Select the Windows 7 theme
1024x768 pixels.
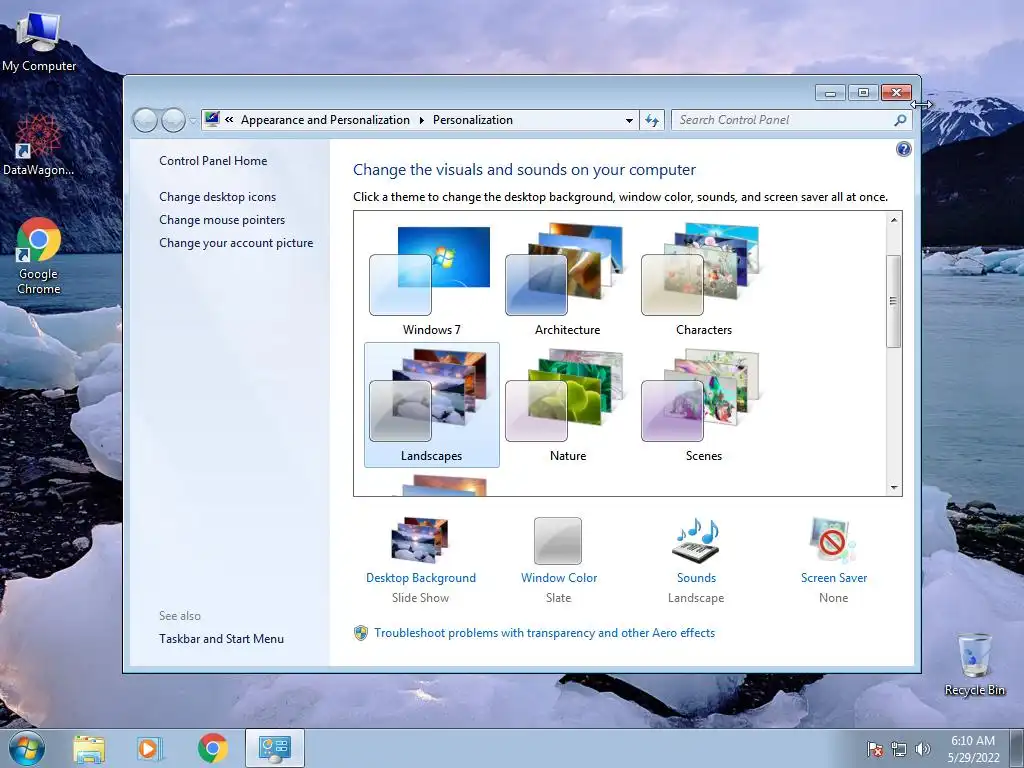point(431,280)
